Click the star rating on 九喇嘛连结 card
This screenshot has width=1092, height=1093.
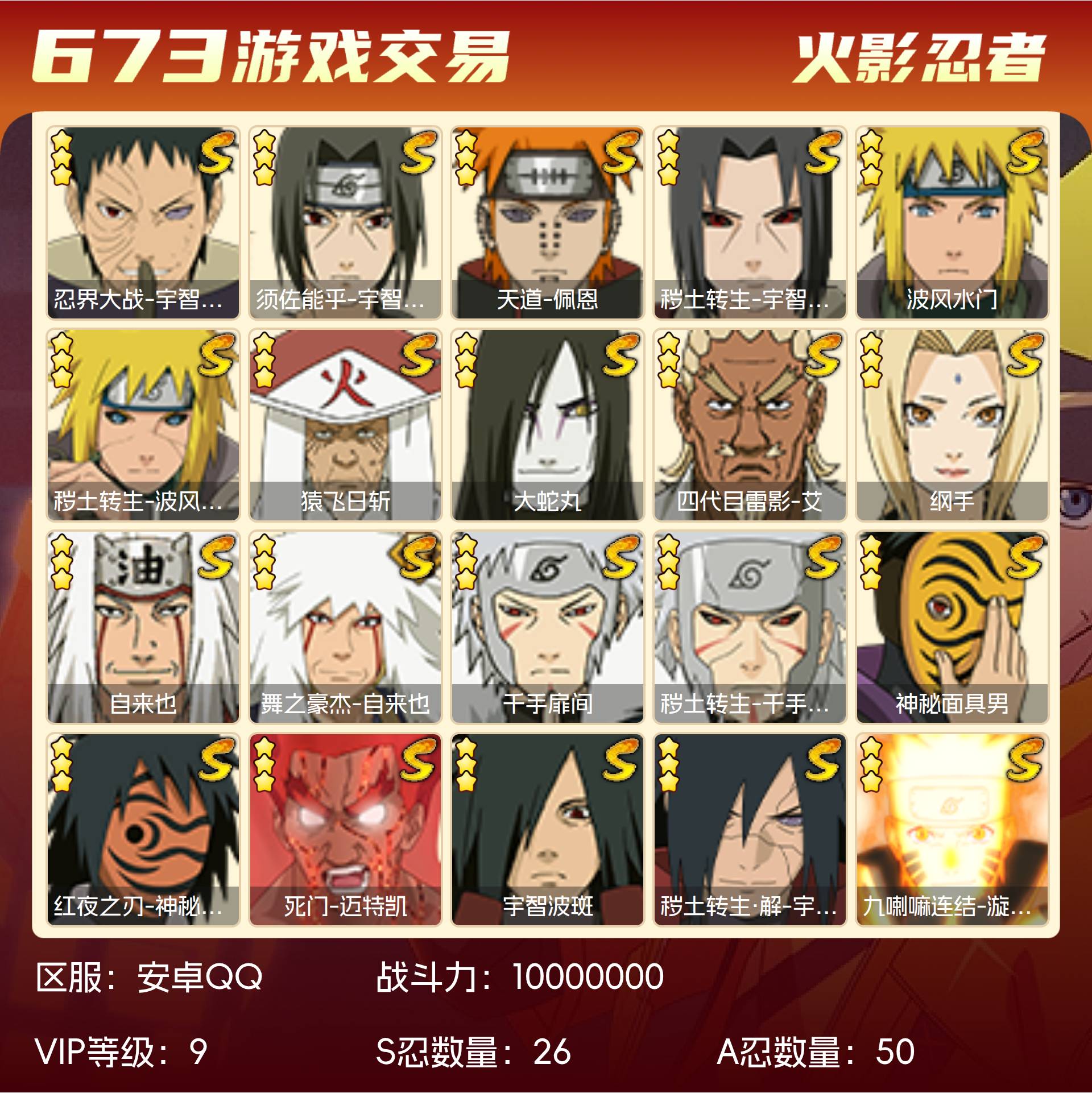[871, 765]
